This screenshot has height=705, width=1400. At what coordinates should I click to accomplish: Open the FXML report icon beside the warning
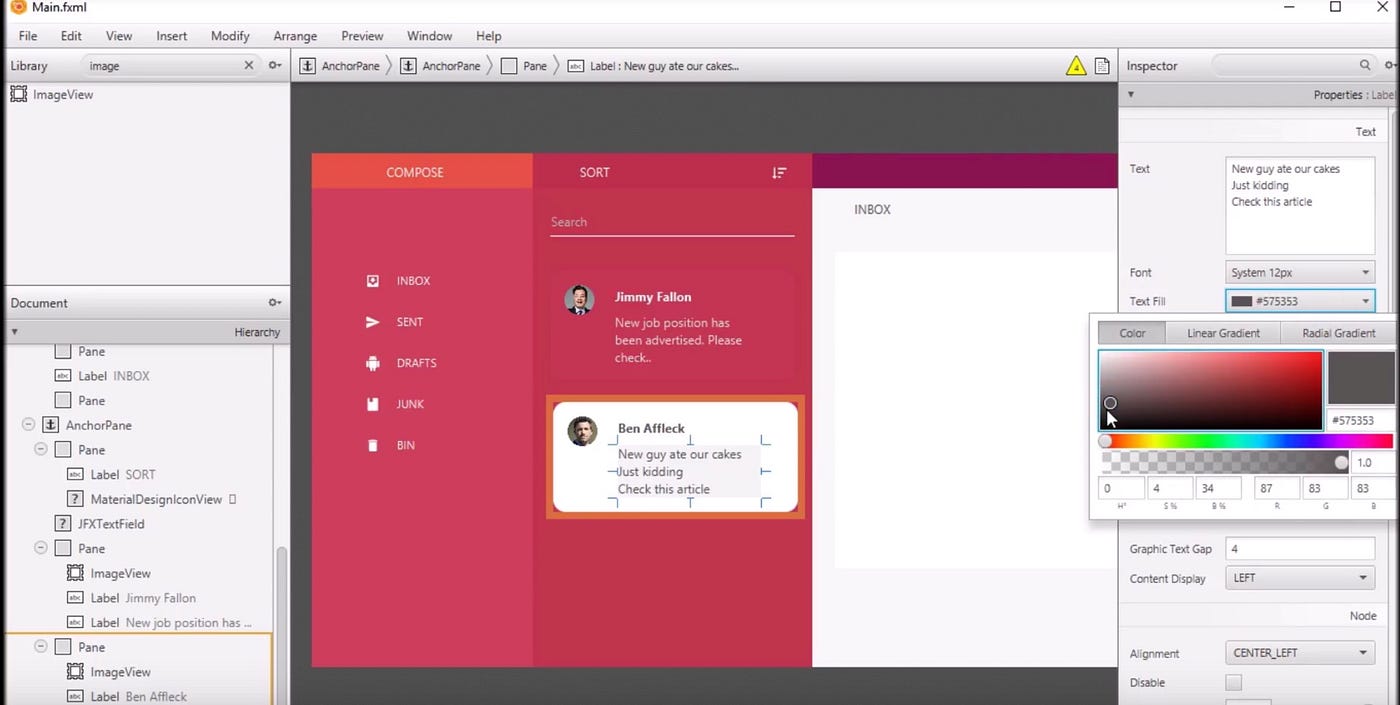pyautogui.click(x=1101, y=65)
